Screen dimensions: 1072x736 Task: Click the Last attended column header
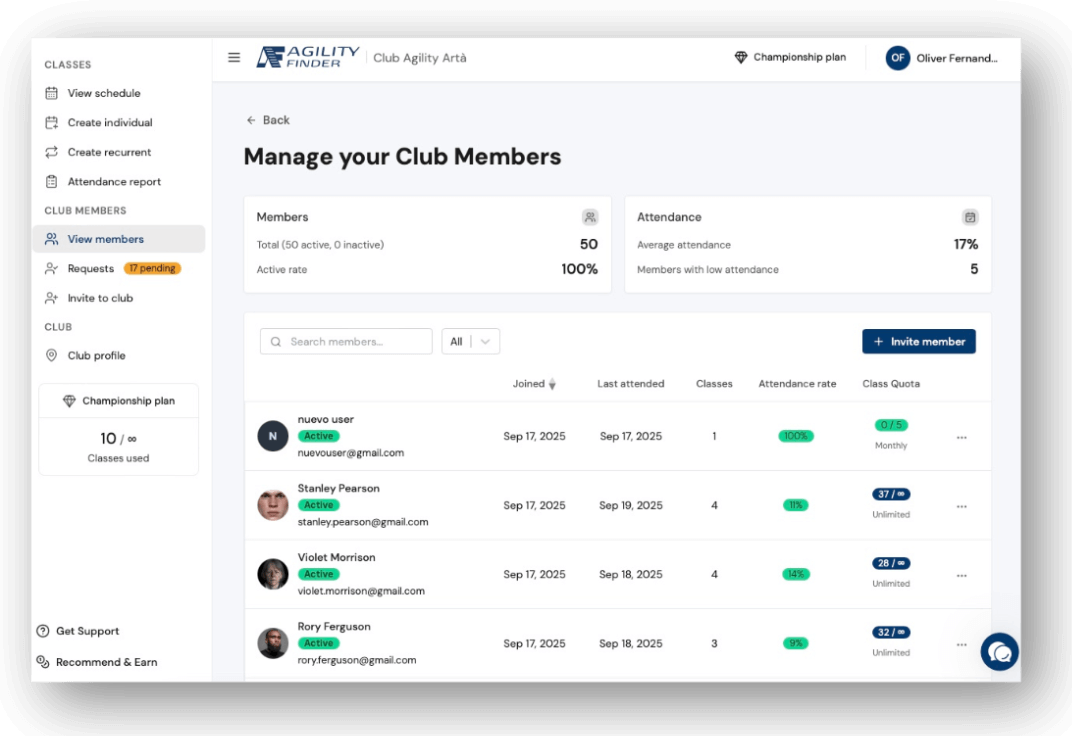[x=630, y=384]
